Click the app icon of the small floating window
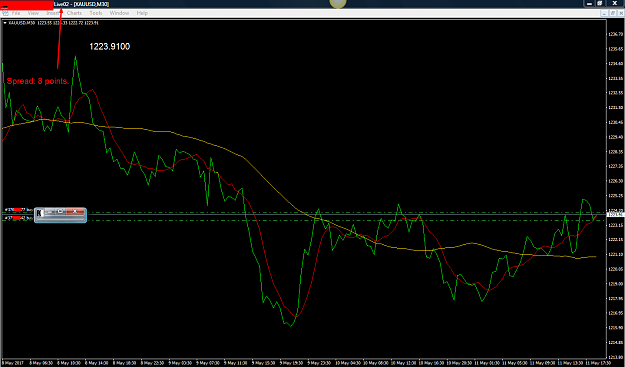Screen dimensions: 625x367 [x=39, y=213]
